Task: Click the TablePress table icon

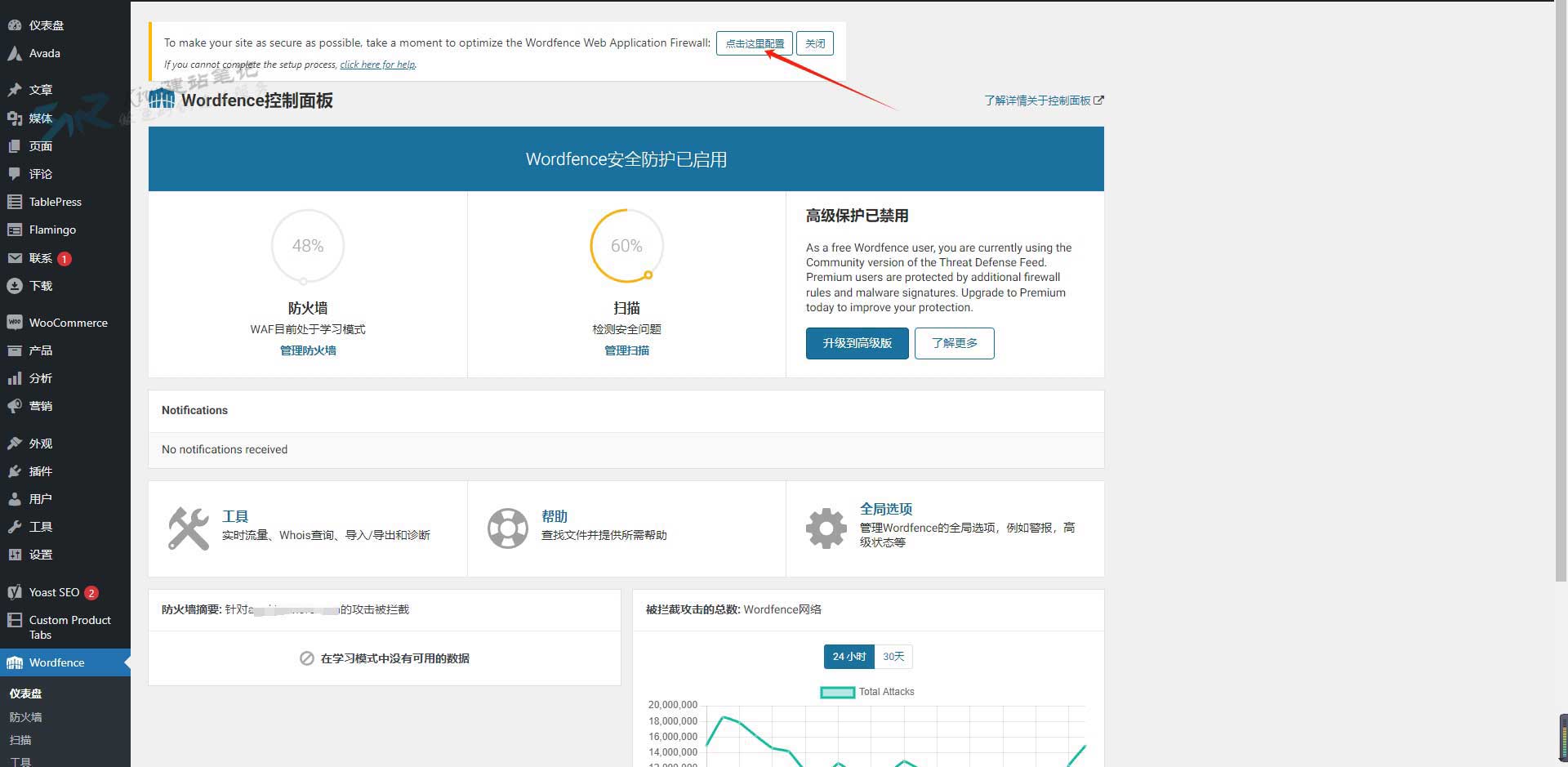Action: [x=15, y=202]
